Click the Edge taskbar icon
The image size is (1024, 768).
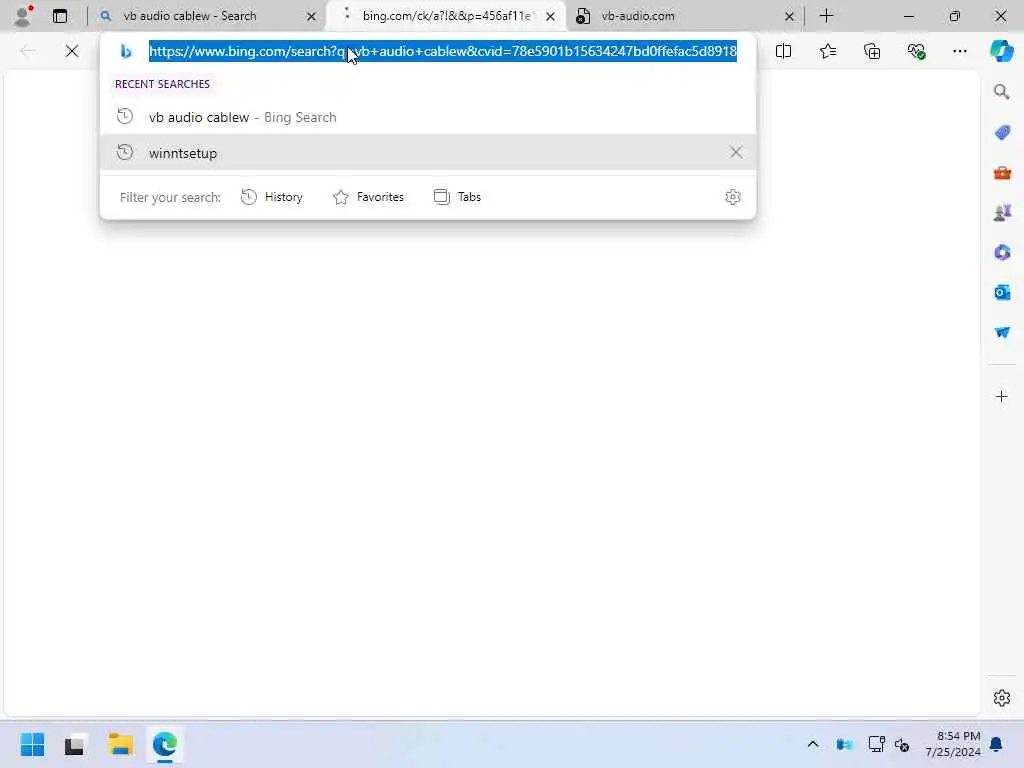[165, 744]
